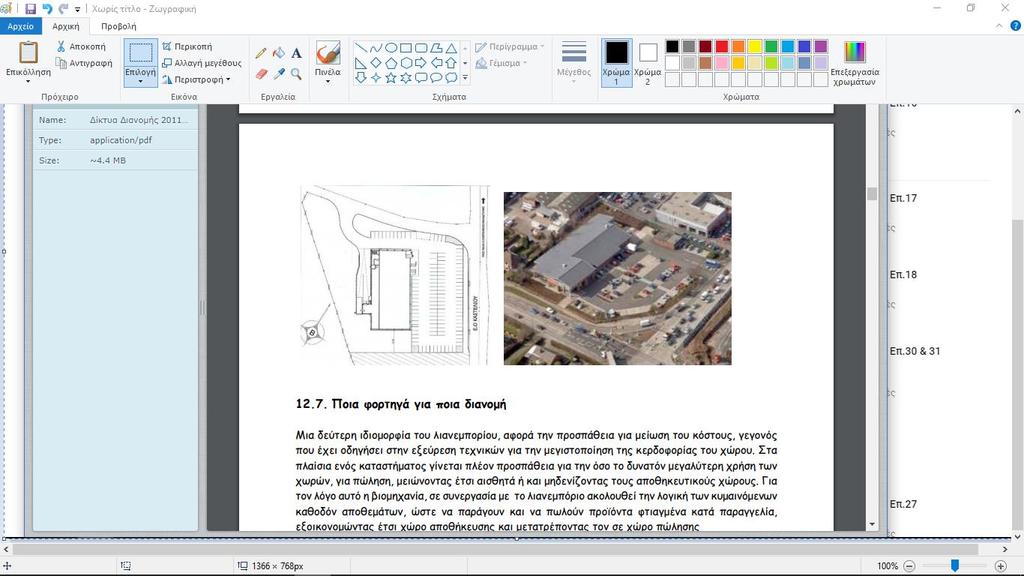Select the right triangle shape
Image resolution: width=1024 pixels, height=576 pixels.
(x=360, y=63)
